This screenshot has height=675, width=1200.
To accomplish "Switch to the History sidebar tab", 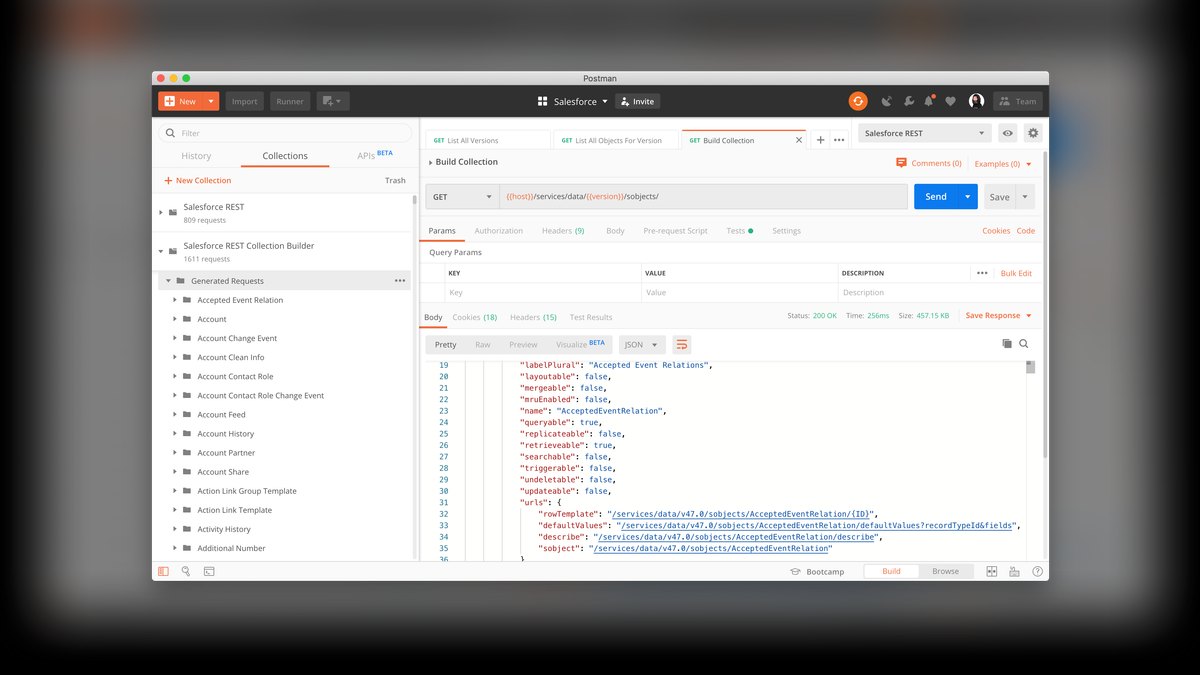I will pyautogui.click(x=196, y=156).
